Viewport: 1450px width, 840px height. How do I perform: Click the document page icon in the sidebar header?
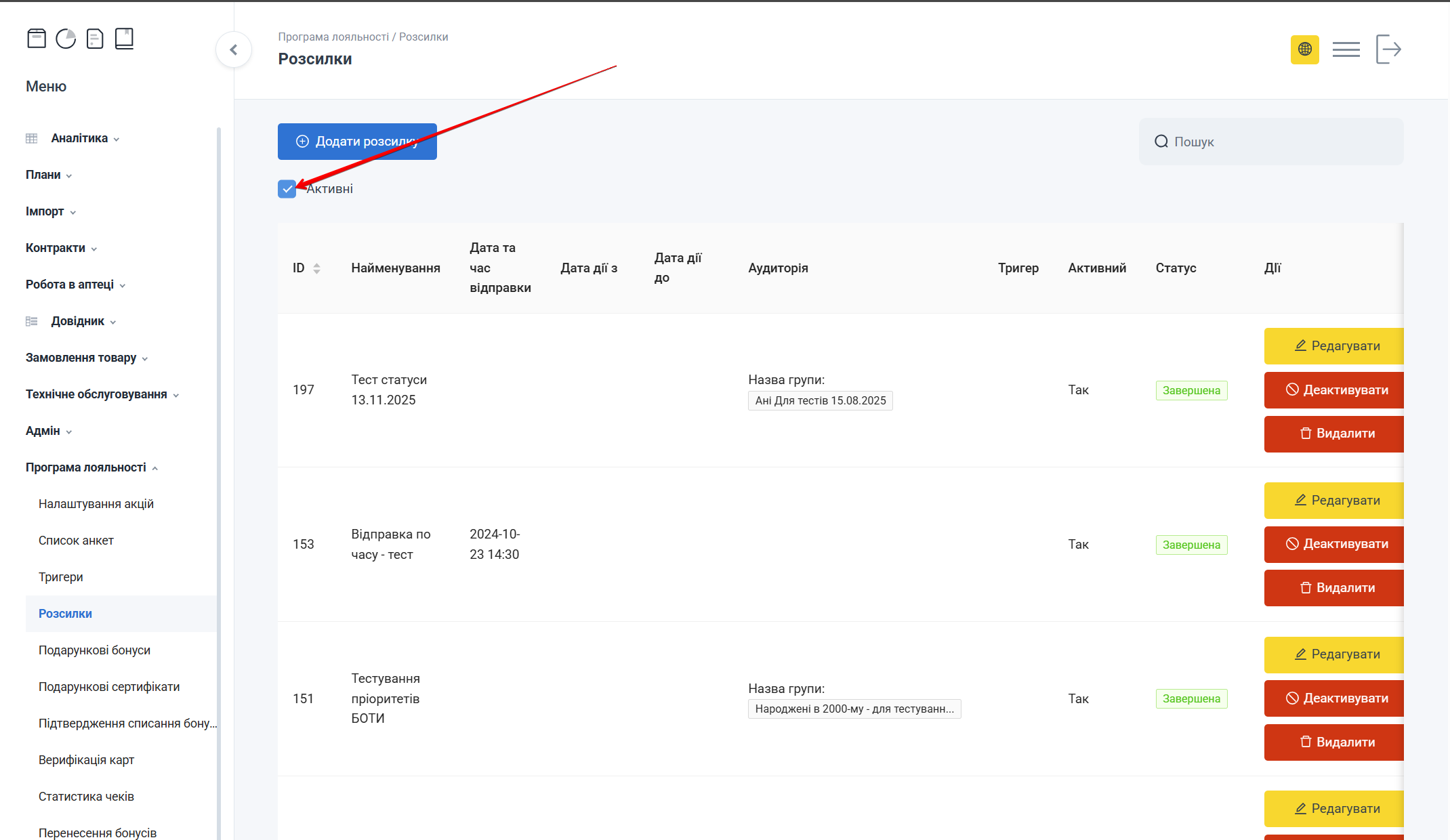pyautogui.click(x=95, y=39)
